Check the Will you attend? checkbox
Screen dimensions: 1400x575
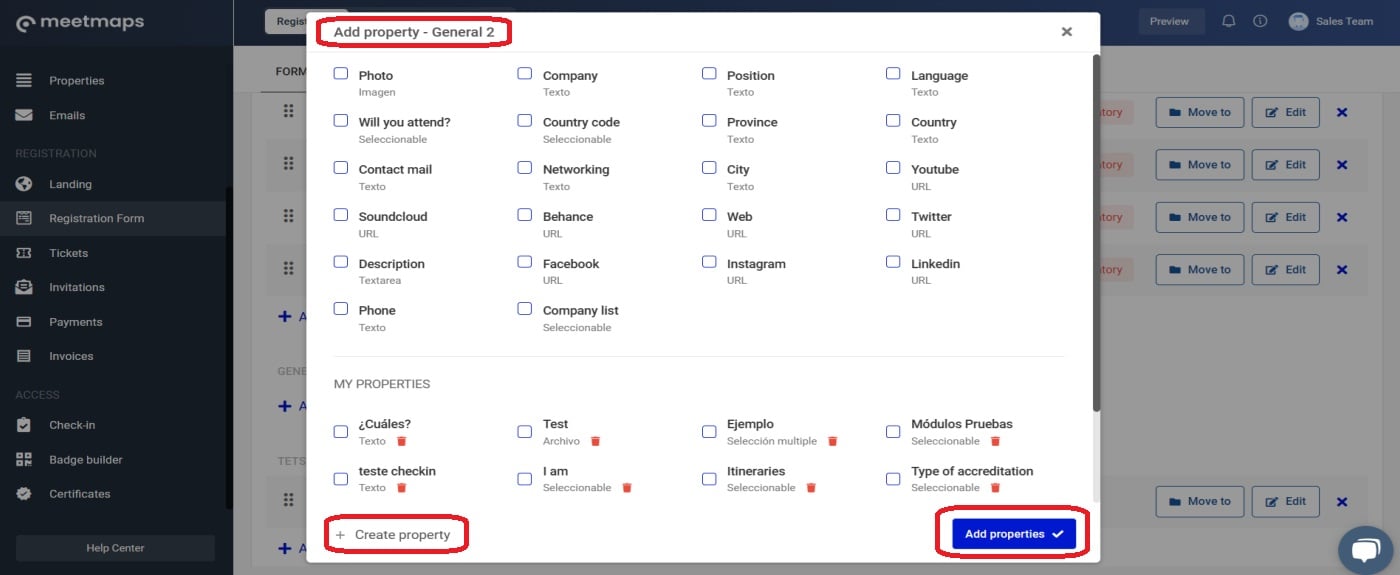(341, 121)
